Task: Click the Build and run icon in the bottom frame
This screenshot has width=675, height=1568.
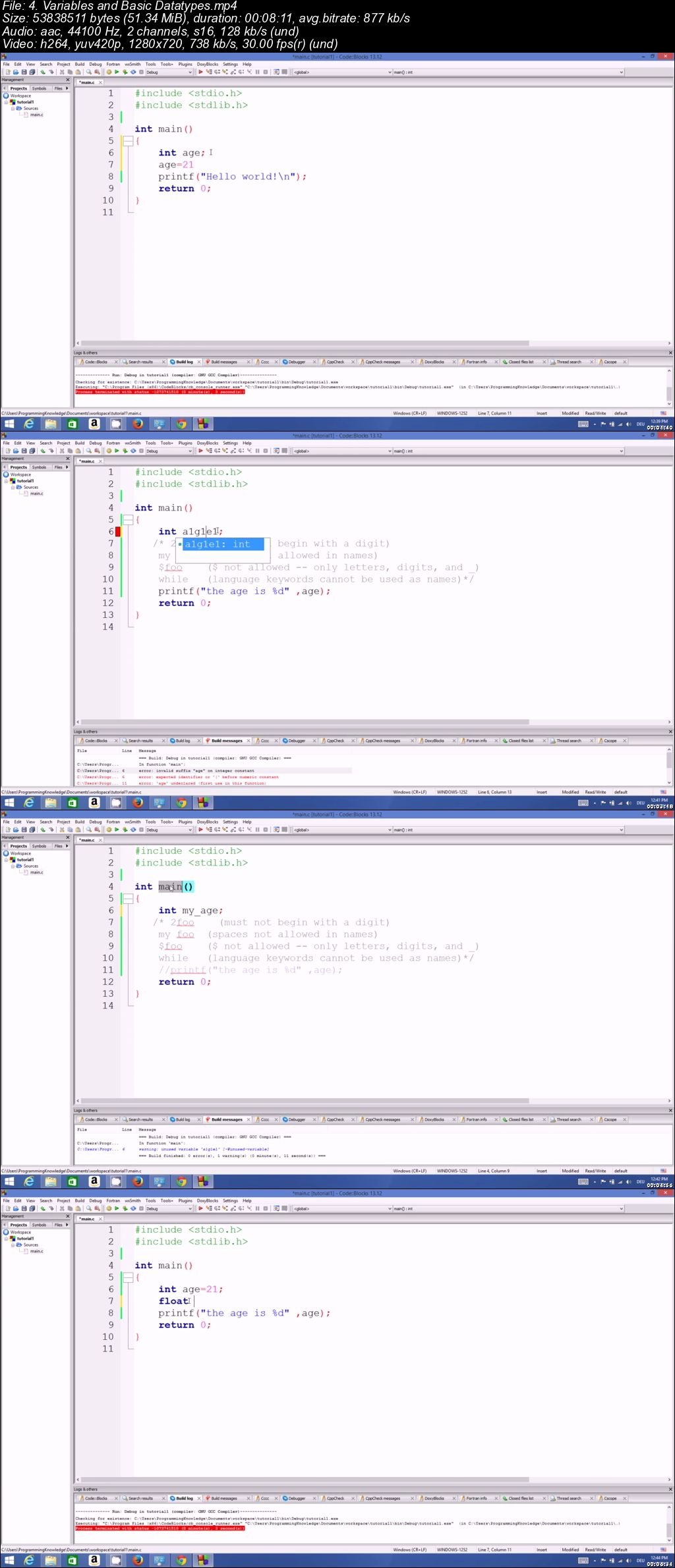Action: [125, 1209]
